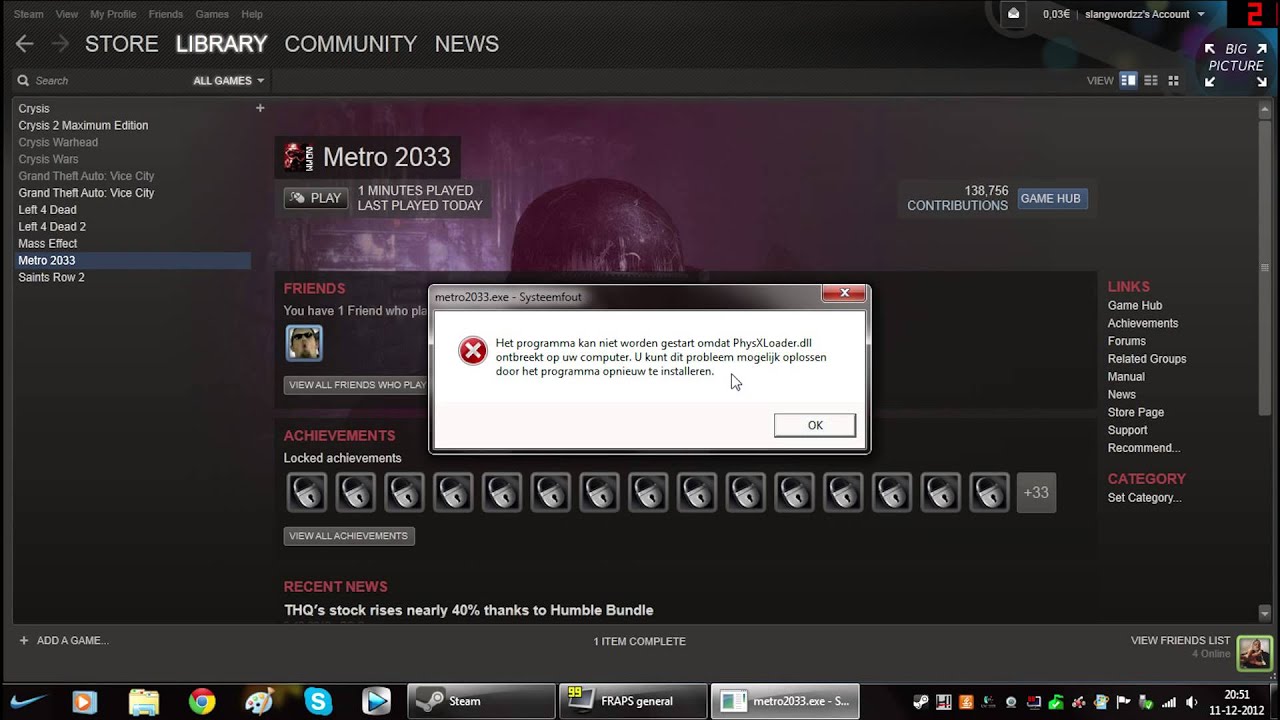The height and width of the screenshot is (720, 1280).
Task: Click the red error icon in dialog
Action: click(x=472, y=350)
